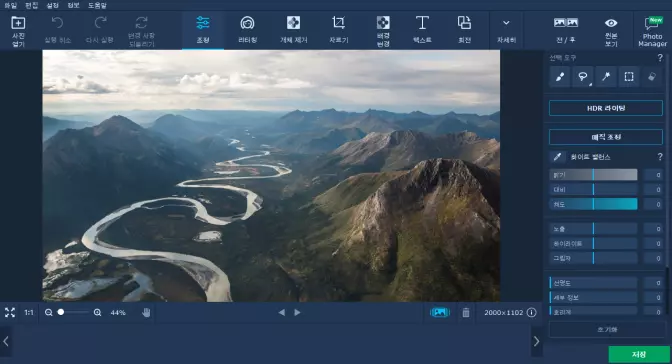Open help for 선택 도구 section
This screenshot has height=364, width=672.
[x=660, y=57]
